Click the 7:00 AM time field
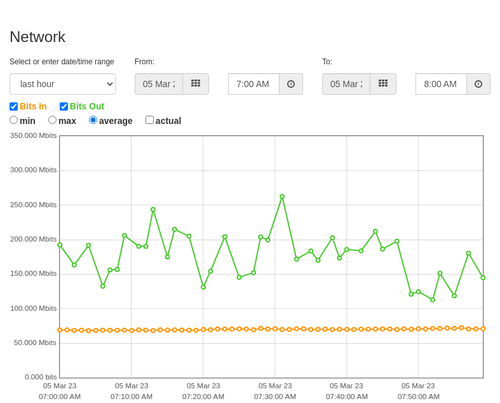This screenshot has height=403, width=500. tap(254, 84)
